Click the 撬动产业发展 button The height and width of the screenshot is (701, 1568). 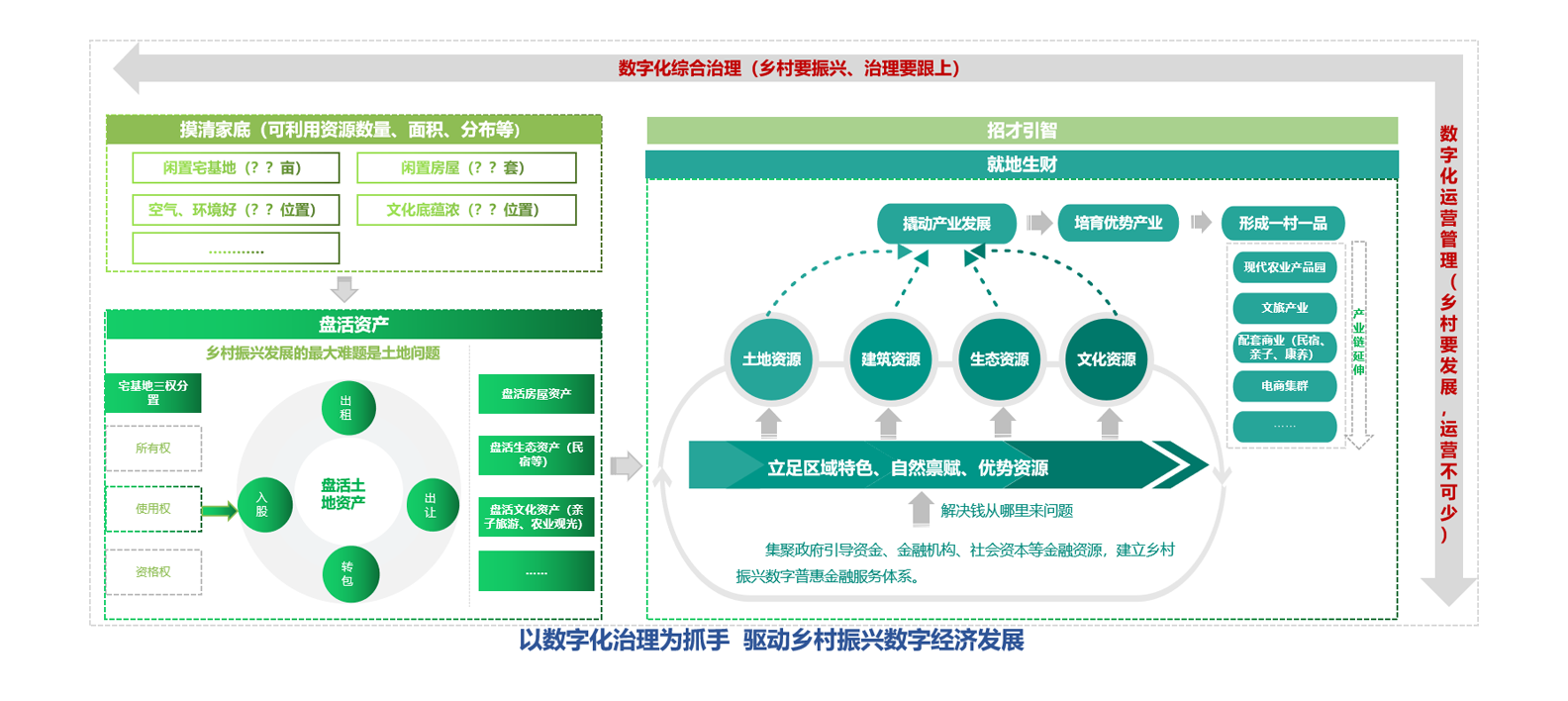[946, 224]
